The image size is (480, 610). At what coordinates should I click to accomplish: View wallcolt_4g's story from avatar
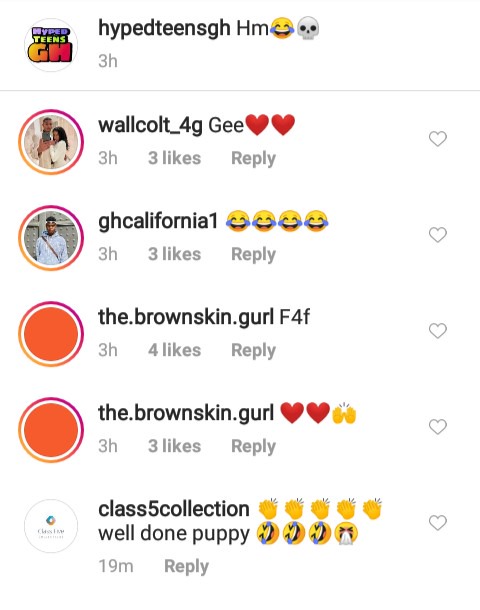[51, 142]
